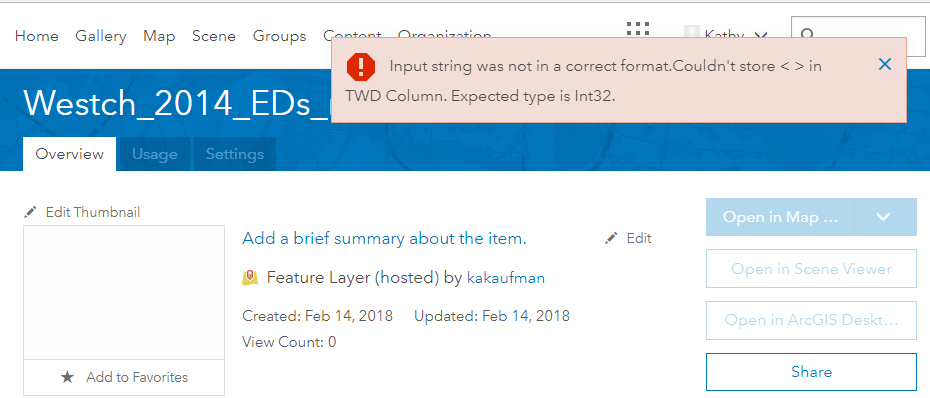Click the empty item thumbnail box
This screenshot has height=398, width=930.
124,292
